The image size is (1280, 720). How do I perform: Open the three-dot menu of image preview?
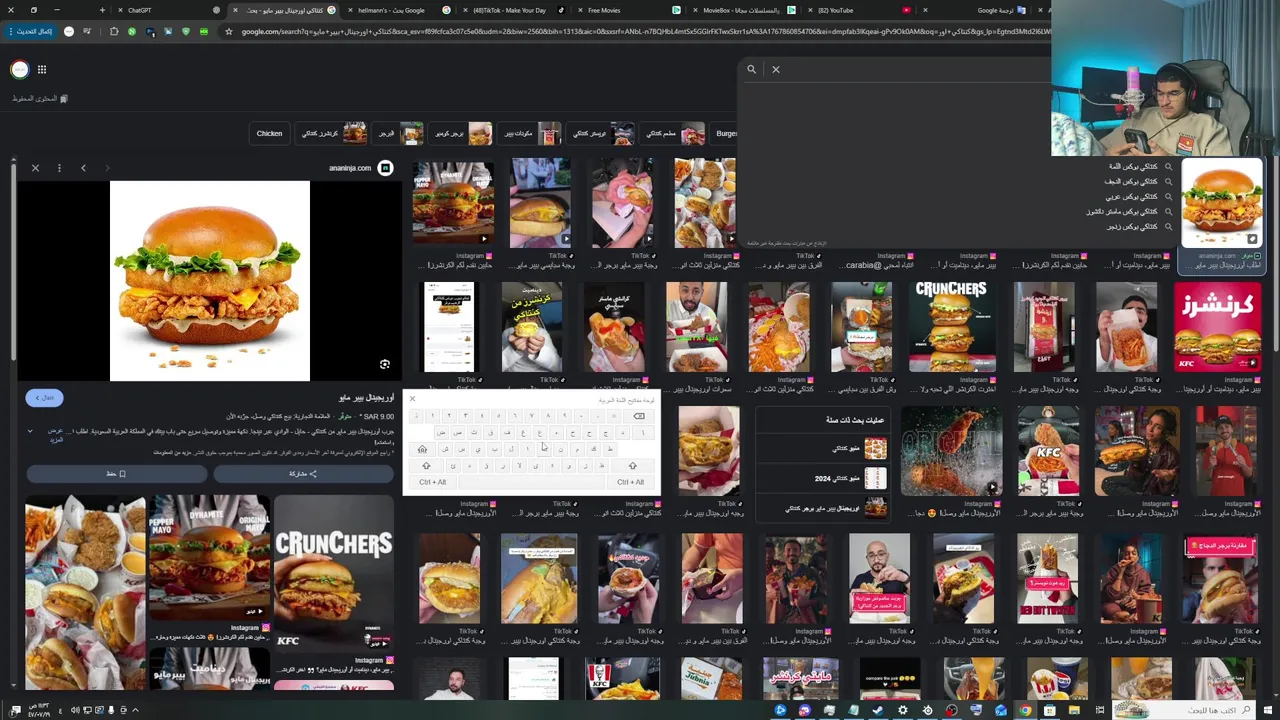tap(59, 168)
